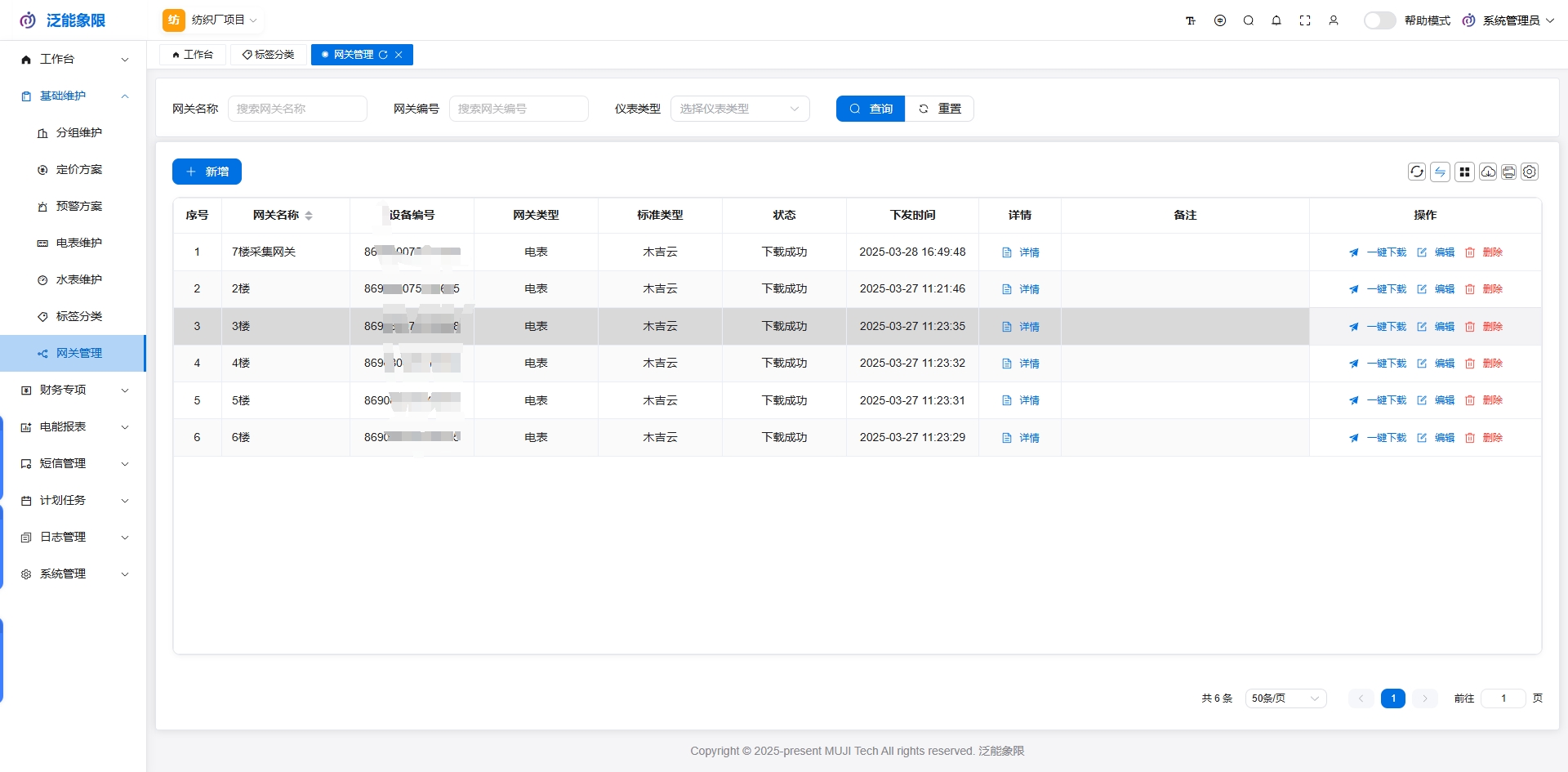
Task: Sort the table by 网关名称 column
Action: click(309, 216)
